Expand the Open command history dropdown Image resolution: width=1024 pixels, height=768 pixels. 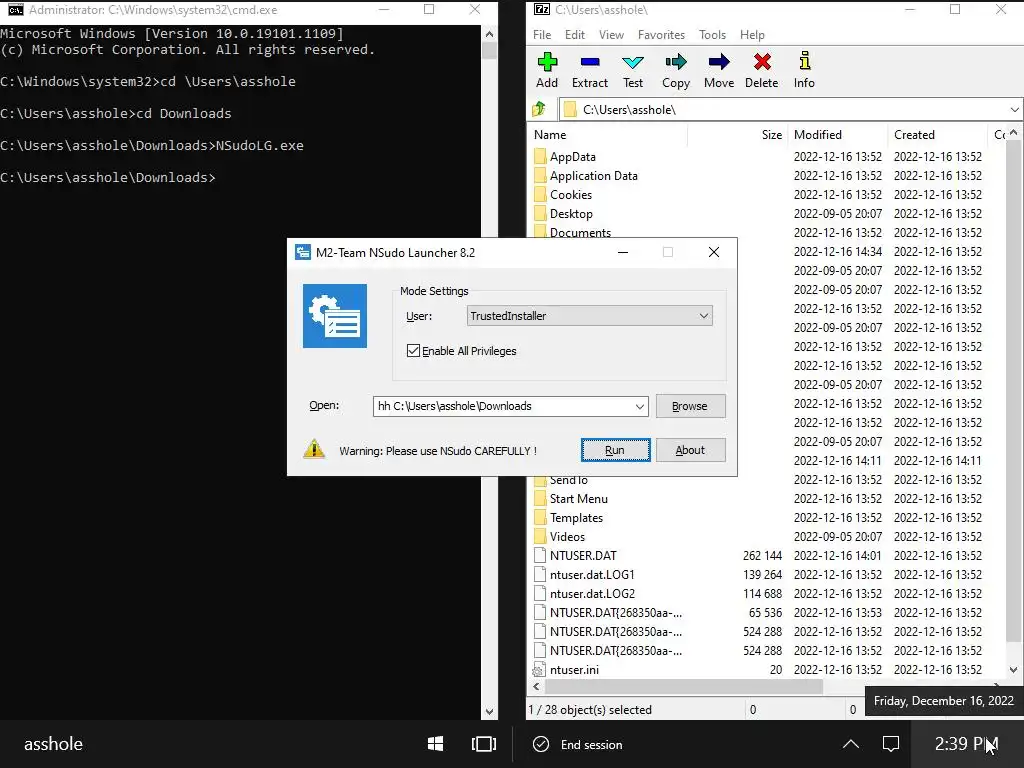click(640, 406)
